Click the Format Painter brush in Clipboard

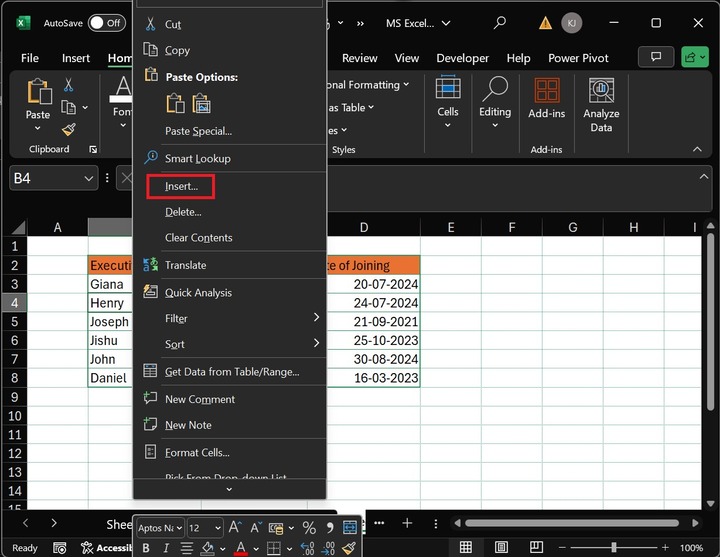(69, 129)
